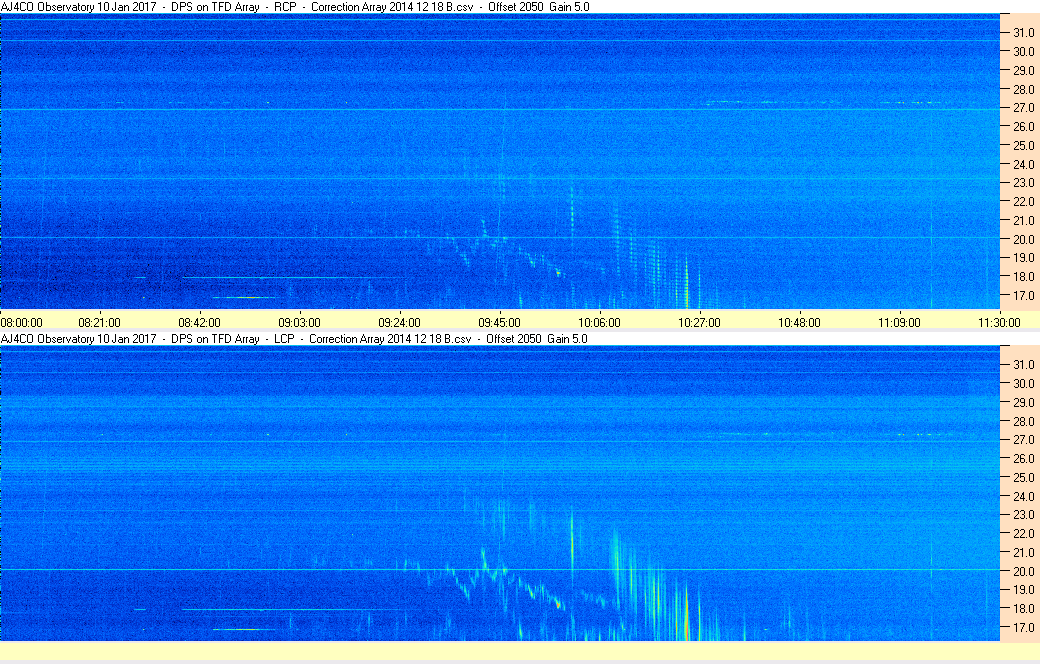Screen dimensions: 1040x664
Task: Click 'Gain 5.0' in the LCP title
Action: [567, 339]
